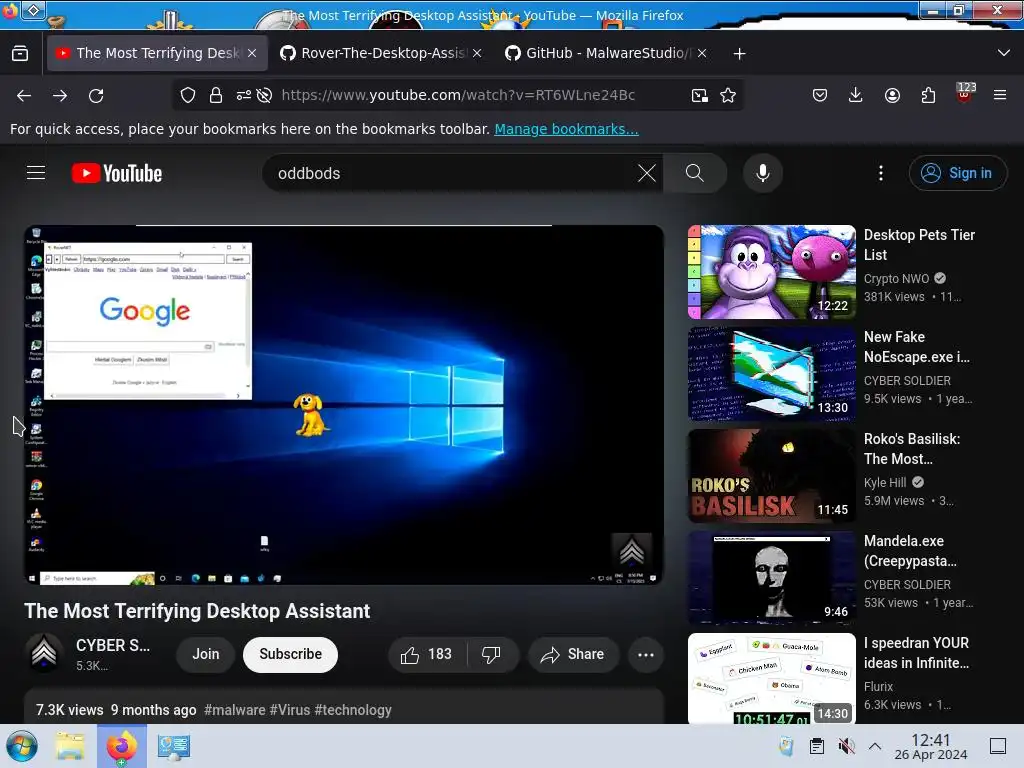Close the Rover-The-Desktop-Assistant tab
1024x768 pixels.
[477, 54]
